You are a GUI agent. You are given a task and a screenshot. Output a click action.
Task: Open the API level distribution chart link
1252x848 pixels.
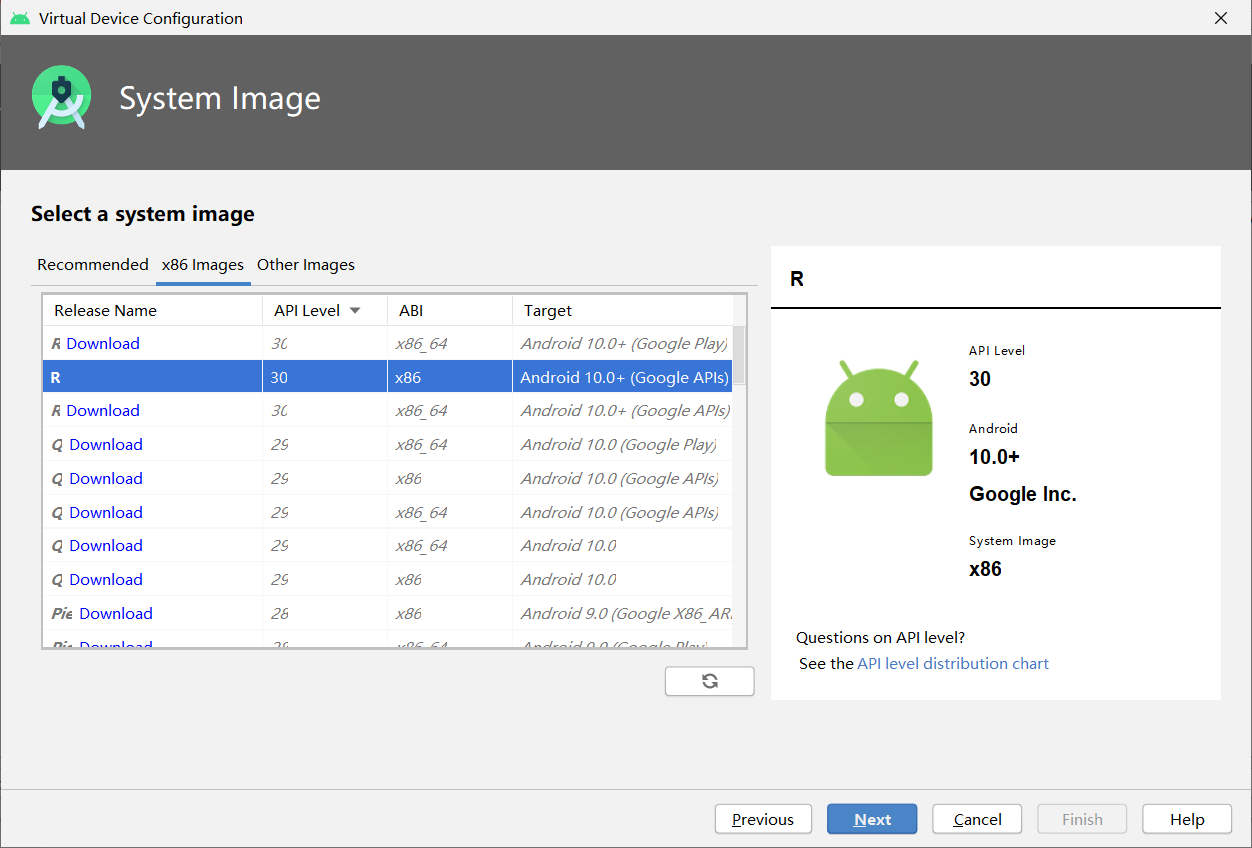(953, 663)
